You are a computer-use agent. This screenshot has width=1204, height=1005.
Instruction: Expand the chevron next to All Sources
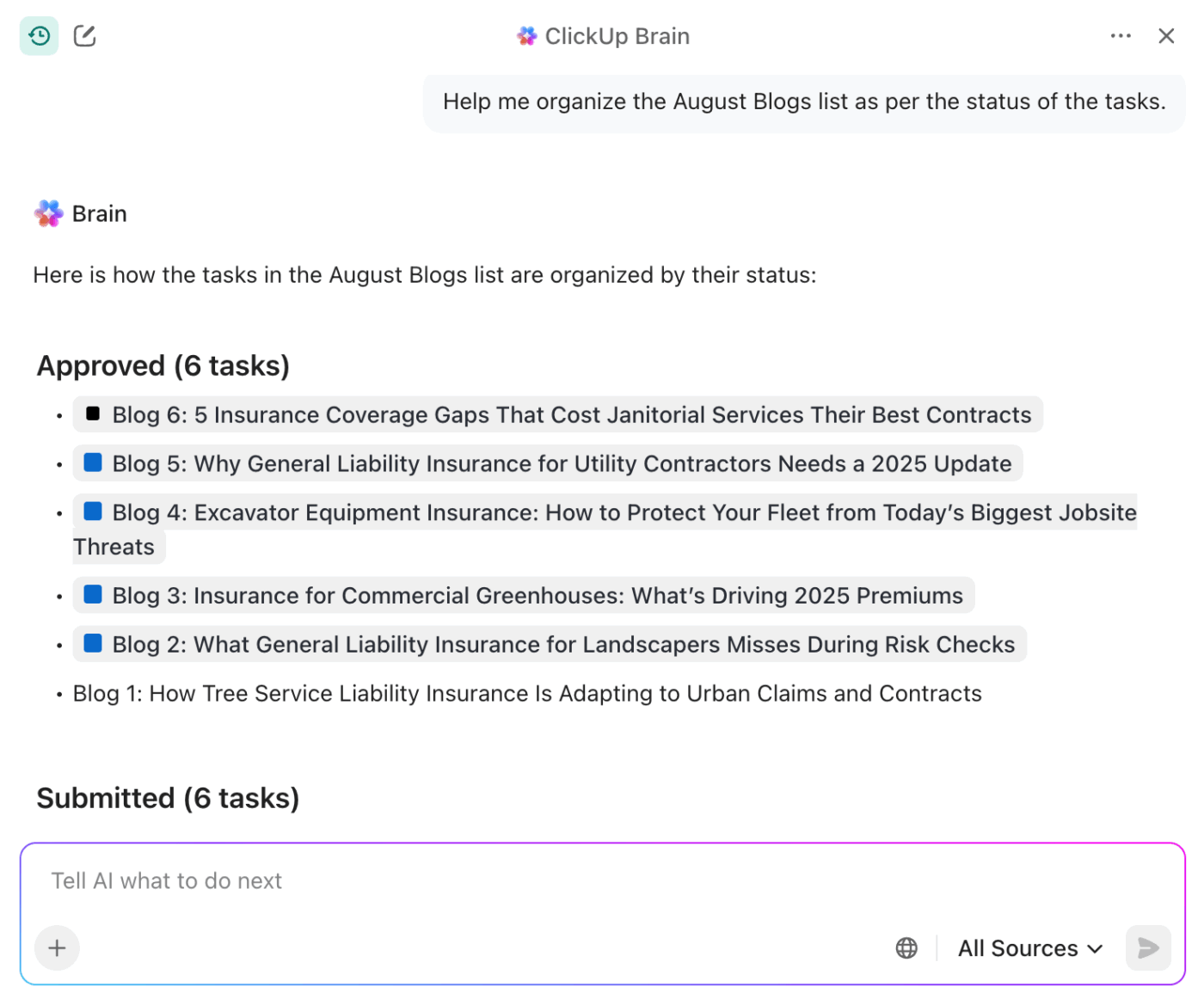tap(1093, 947)
